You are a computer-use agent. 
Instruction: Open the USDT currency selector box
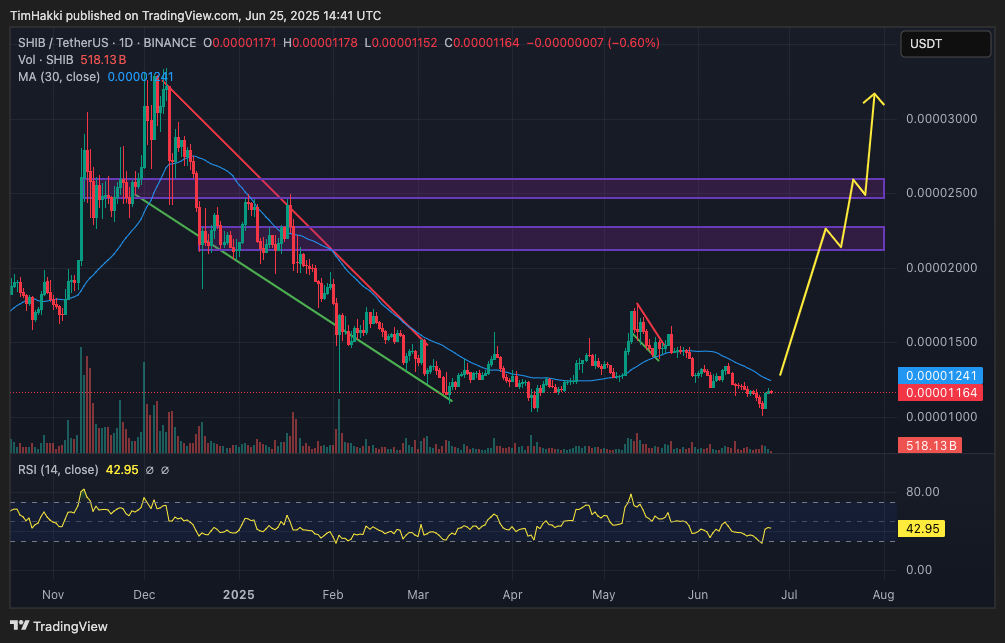pos(945,44)
